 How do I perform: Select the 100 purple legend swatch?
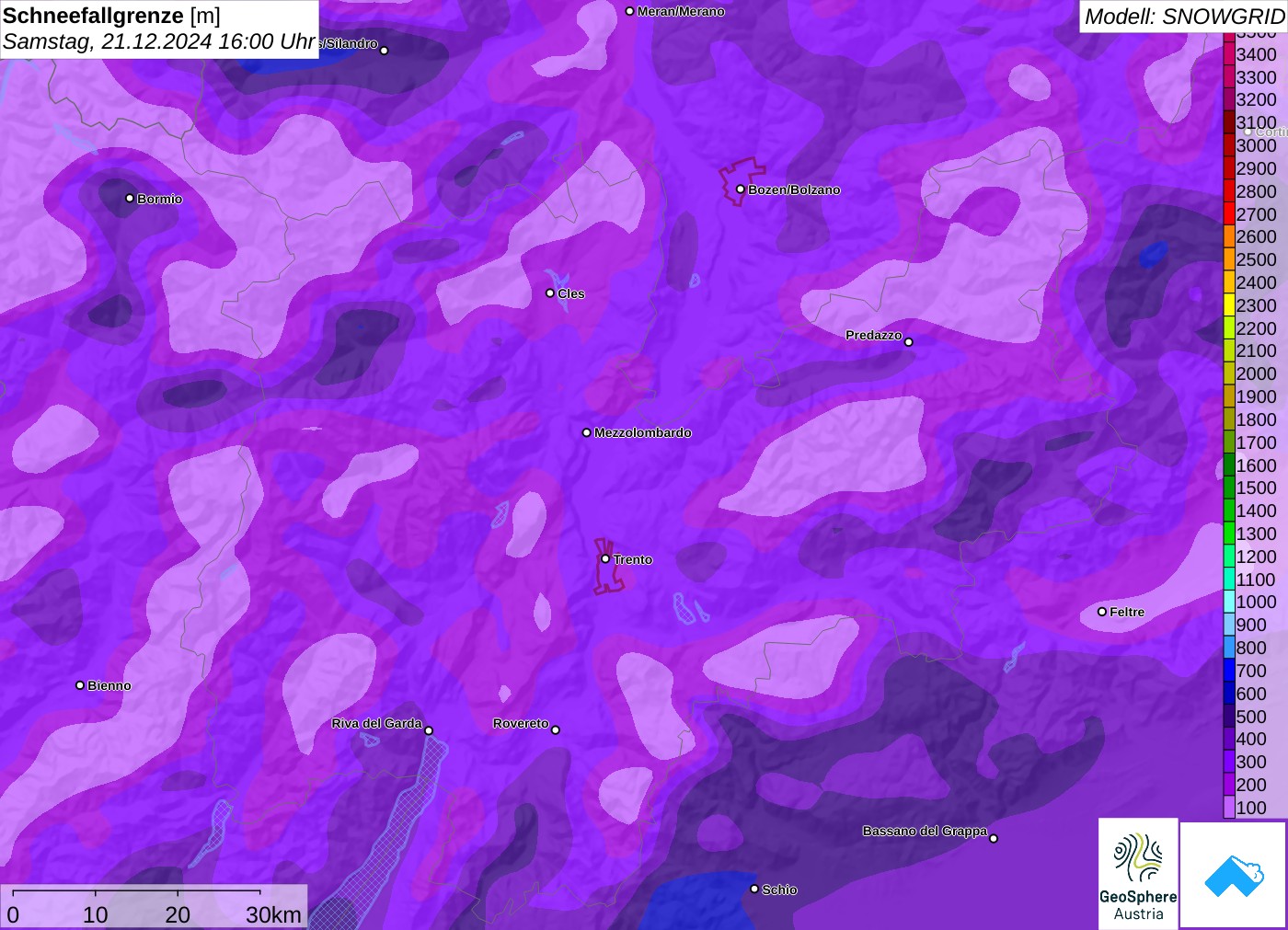point(1229,808)
